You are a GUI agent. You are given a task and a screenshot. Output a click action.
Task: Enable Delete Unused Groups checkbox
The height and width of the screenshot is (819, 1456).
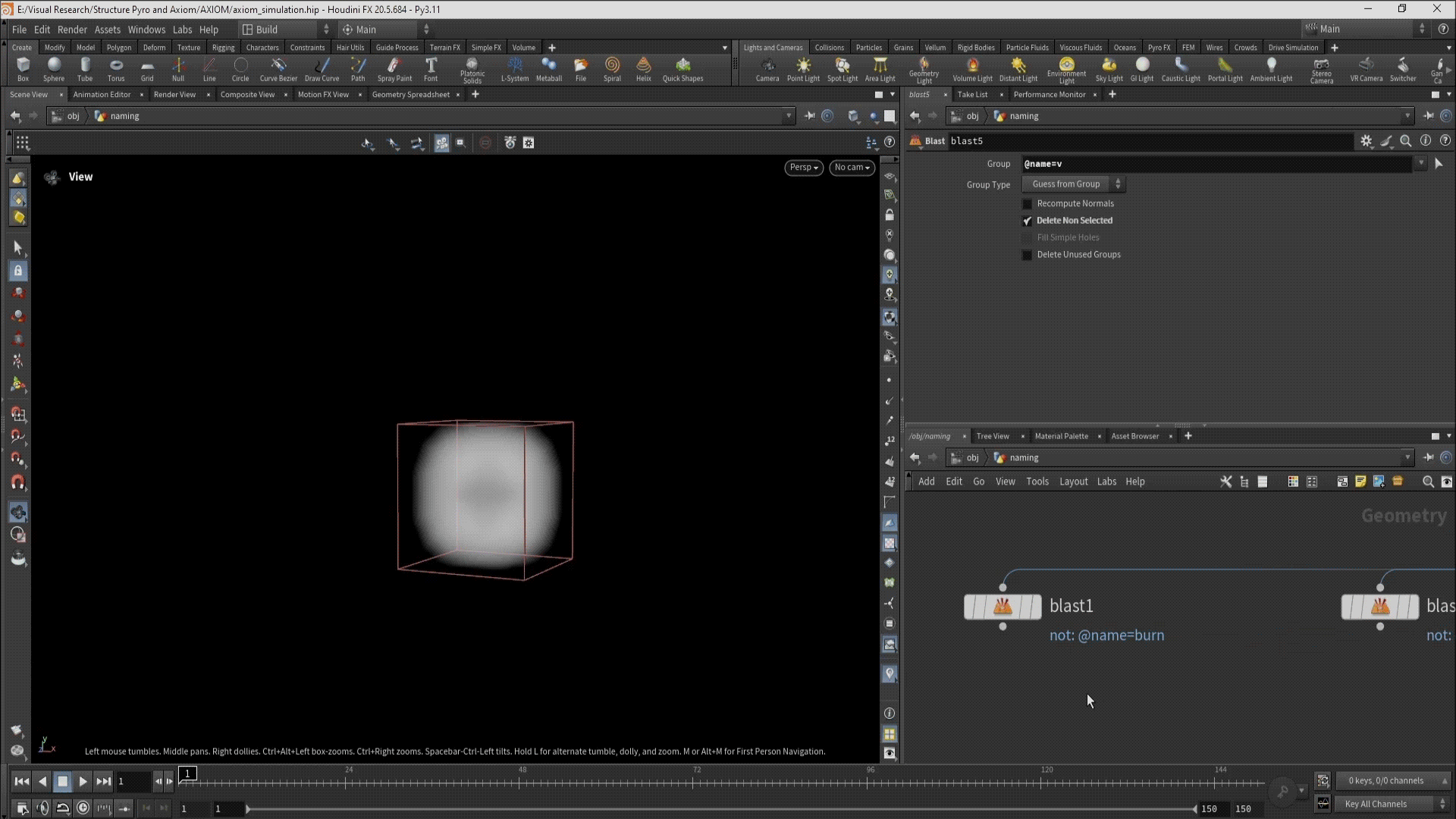[x=1028, y=255]
